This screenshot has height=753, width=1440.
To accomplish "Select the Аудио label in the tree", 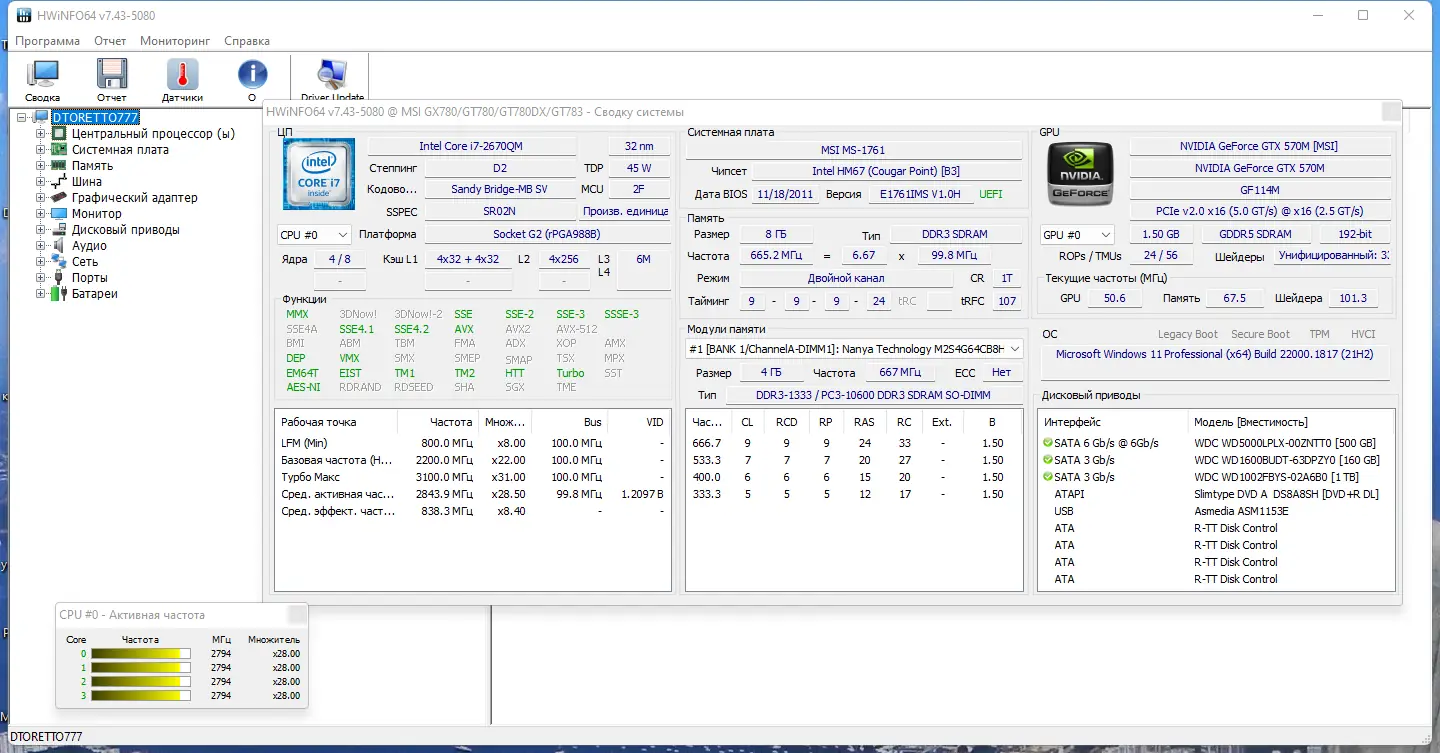I will (89, 246).
